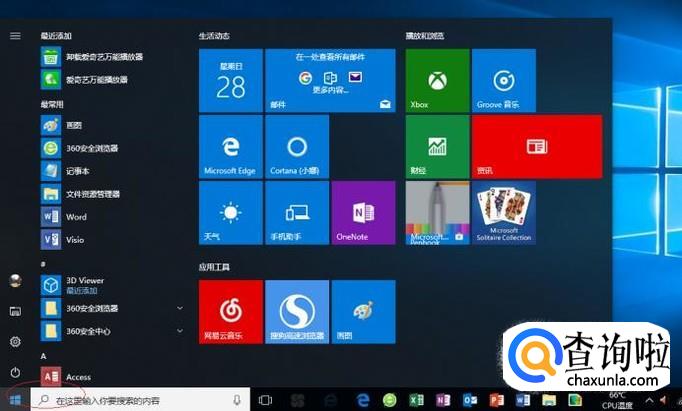Open the red 资讯 news tile

537,147
